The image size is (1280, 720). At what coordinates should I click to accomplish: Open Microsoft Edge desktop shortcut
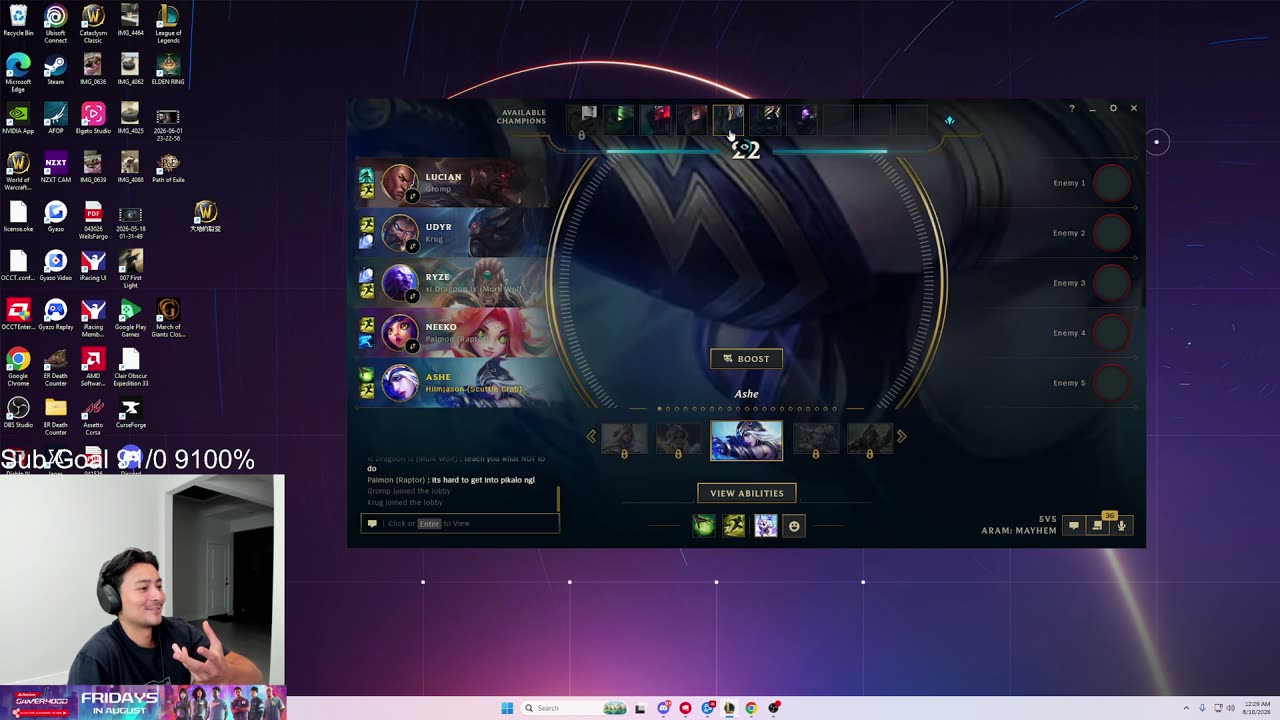point(18,73)
